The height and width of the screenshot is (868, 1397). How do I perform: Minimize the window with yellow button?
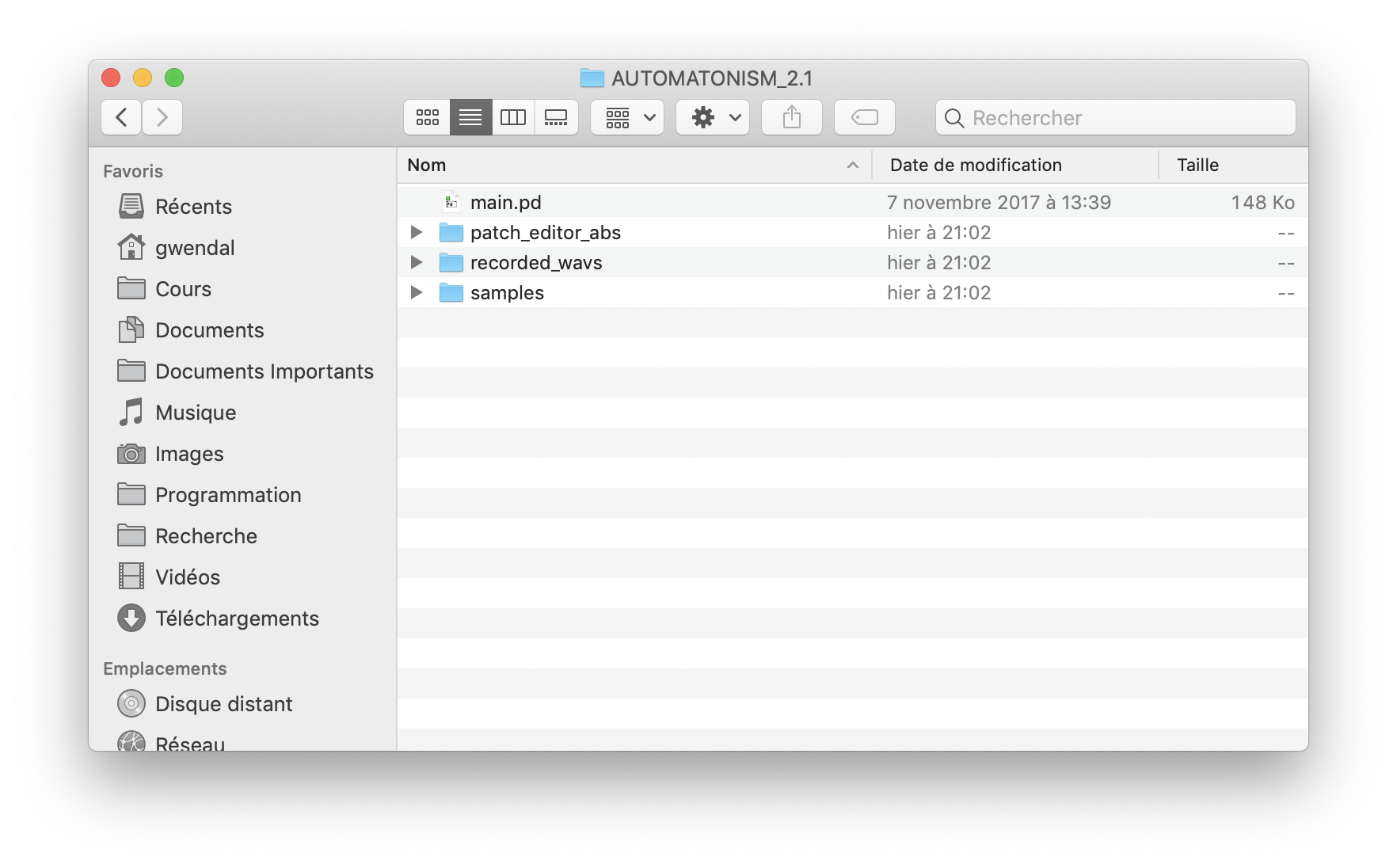(143, 78)
